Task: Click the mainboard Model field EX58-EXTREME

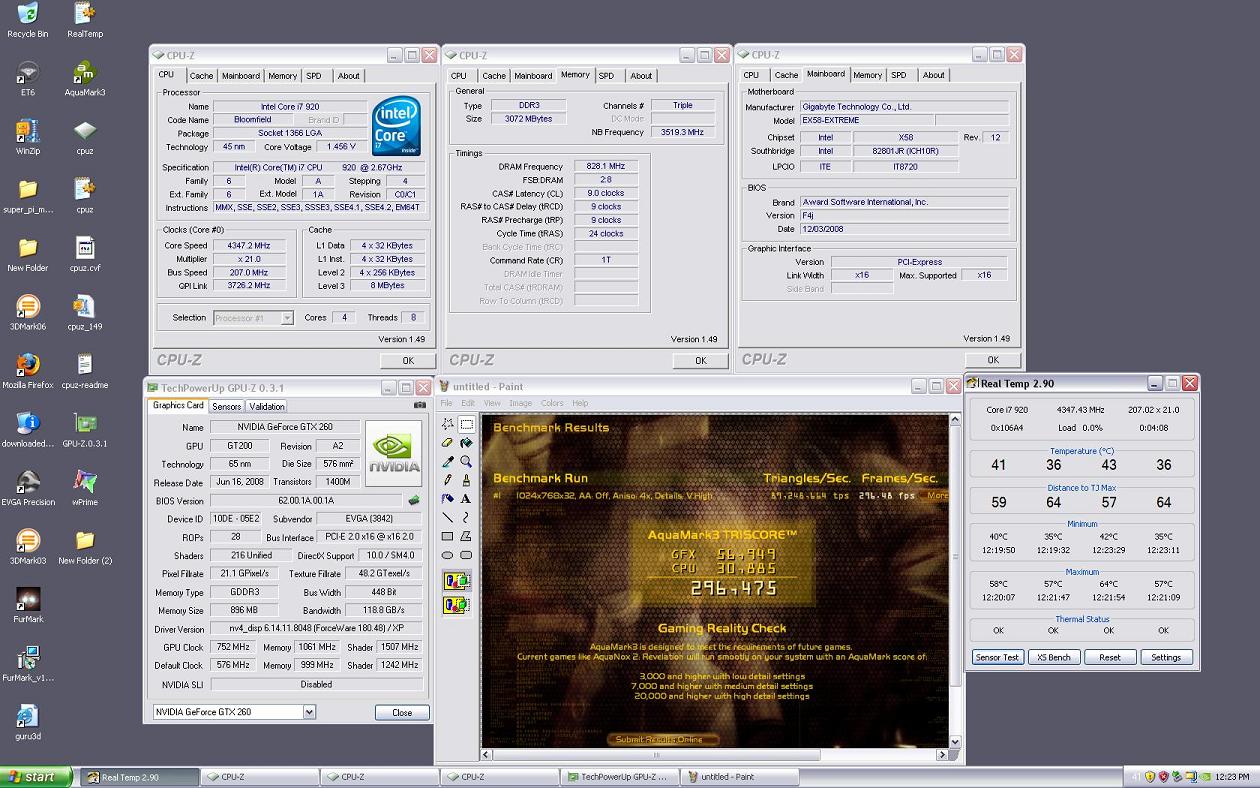Action: pos(867,120)
